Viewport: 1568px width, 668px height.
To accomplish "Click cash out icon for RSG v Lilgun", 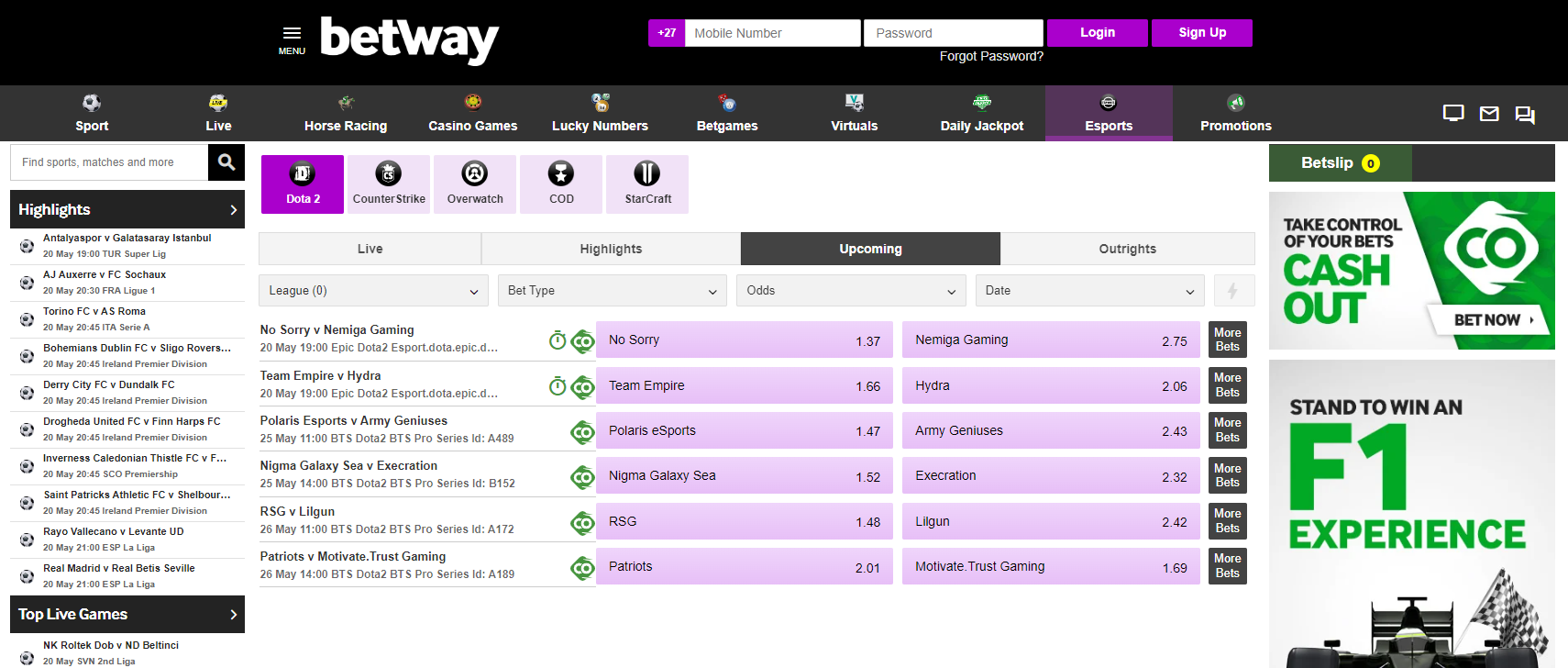I will [x=583, y=523].
